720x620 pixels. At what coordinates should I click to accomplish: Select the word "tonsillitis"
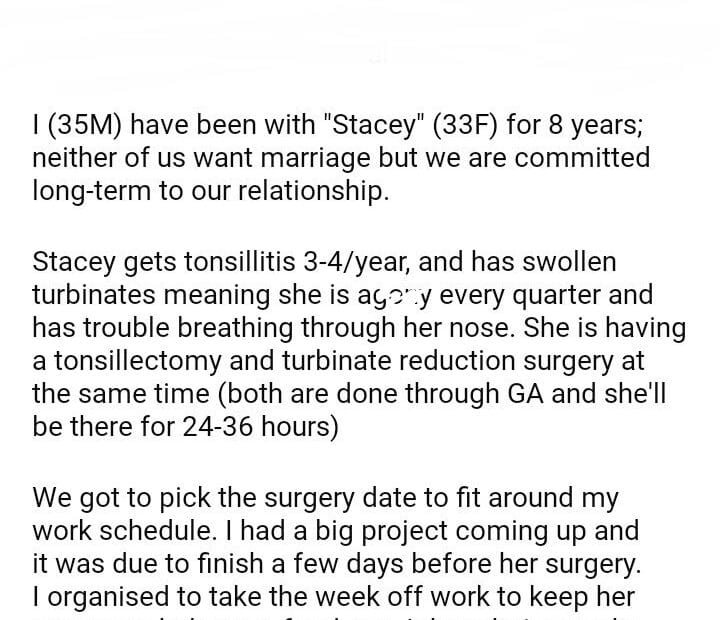coord(229,262)
